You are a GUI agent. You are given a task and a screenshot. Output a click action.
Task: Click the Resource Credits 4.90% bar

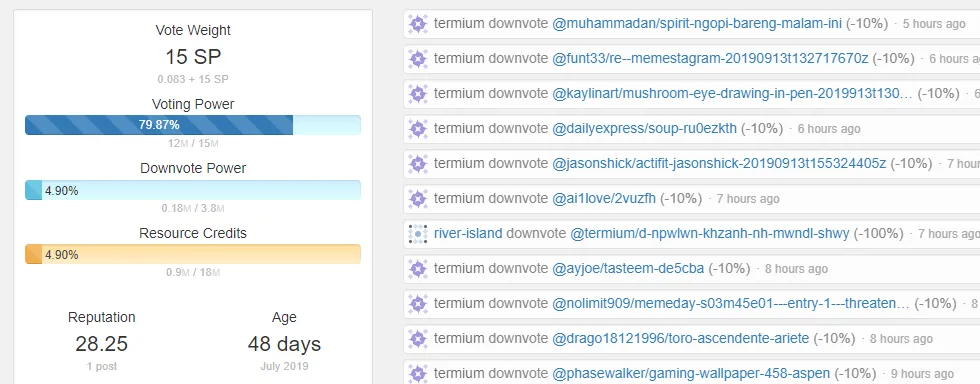point(193,255)
